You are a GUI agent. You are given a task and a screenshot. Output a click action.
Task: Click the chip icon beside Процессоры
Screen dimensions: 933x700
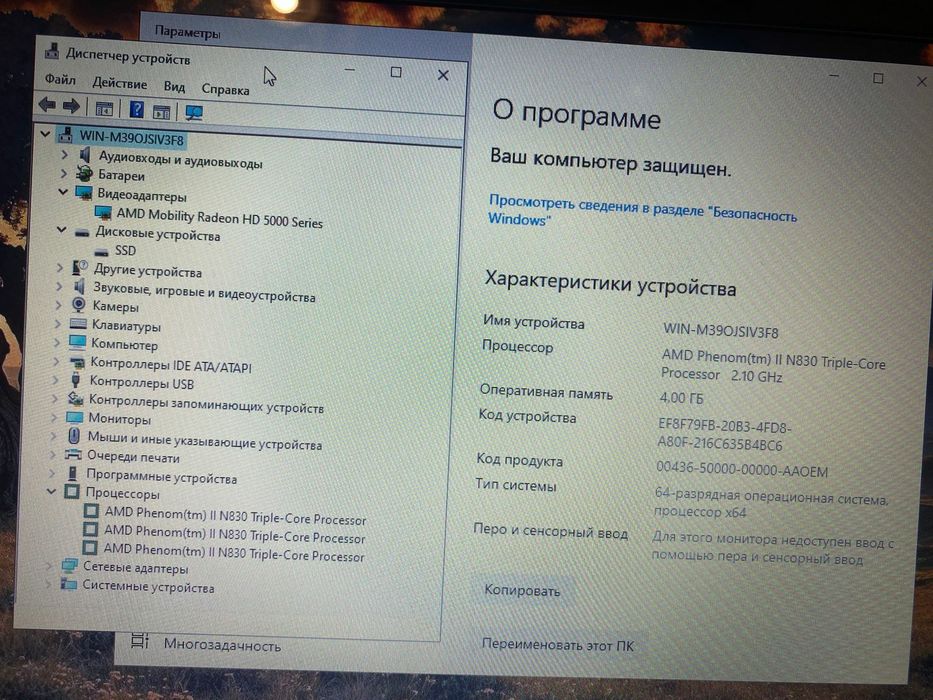point(71,492)
